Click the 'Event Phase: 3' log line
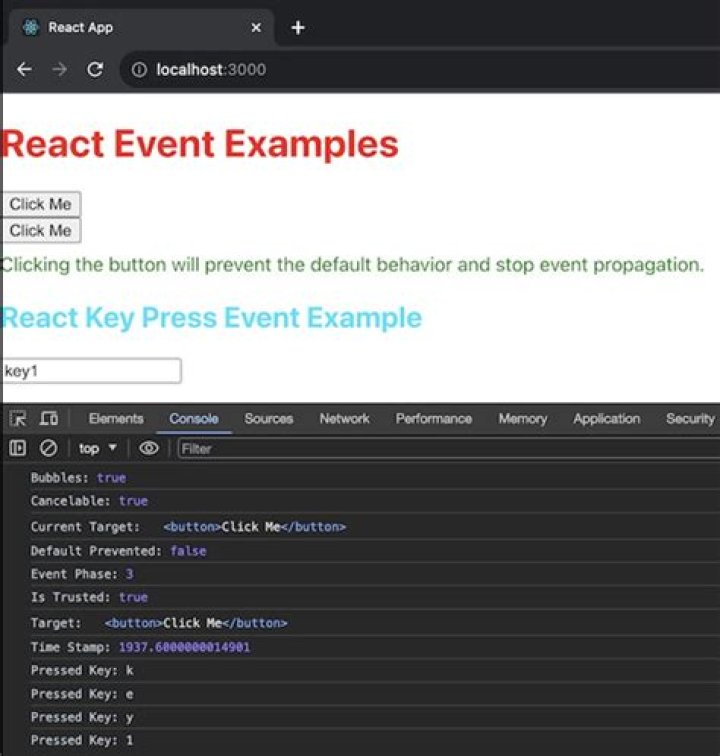 tap(82, 574)
